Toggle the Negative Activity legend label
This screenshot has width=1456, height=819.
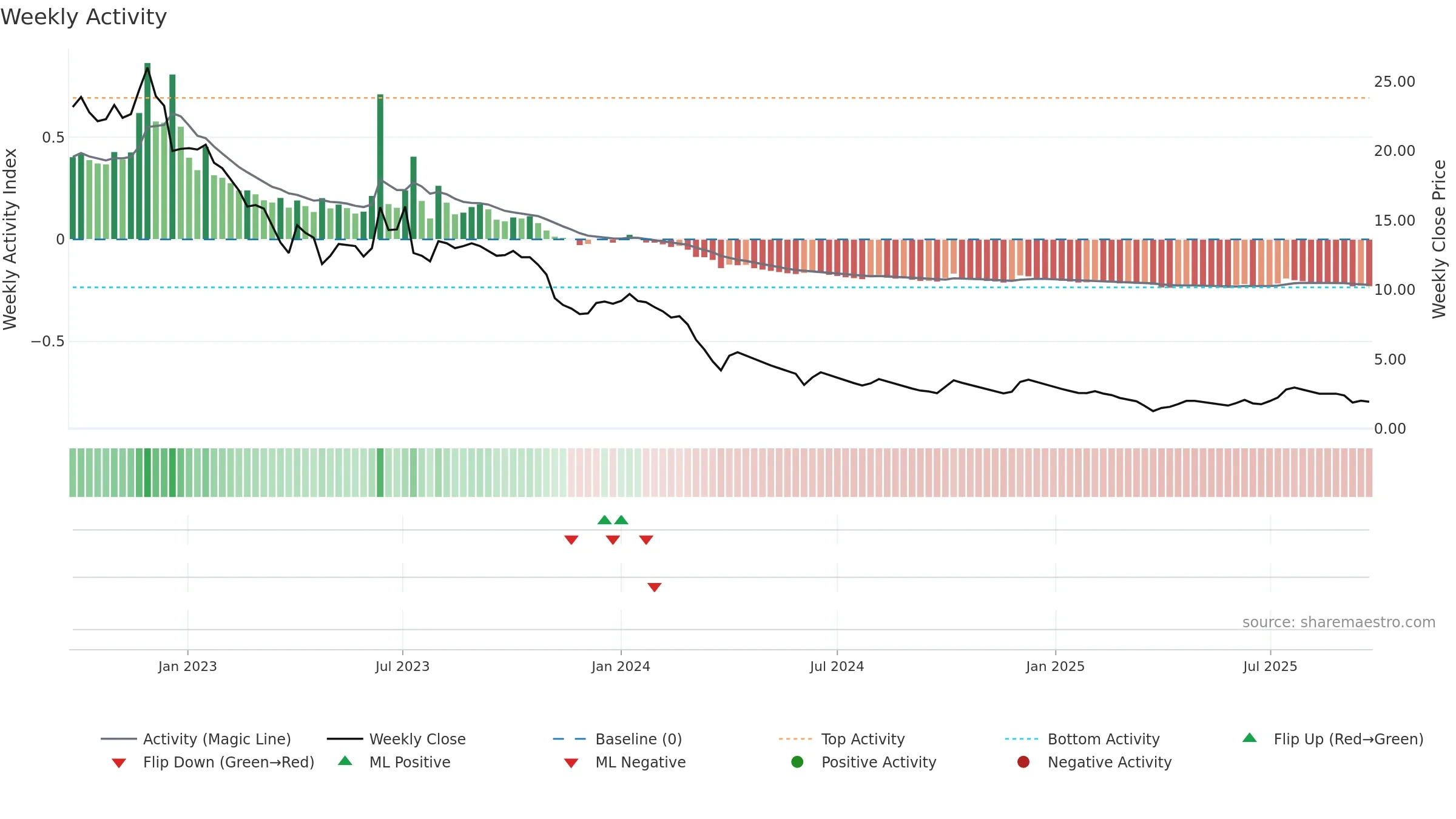[x=1110, y=762]
